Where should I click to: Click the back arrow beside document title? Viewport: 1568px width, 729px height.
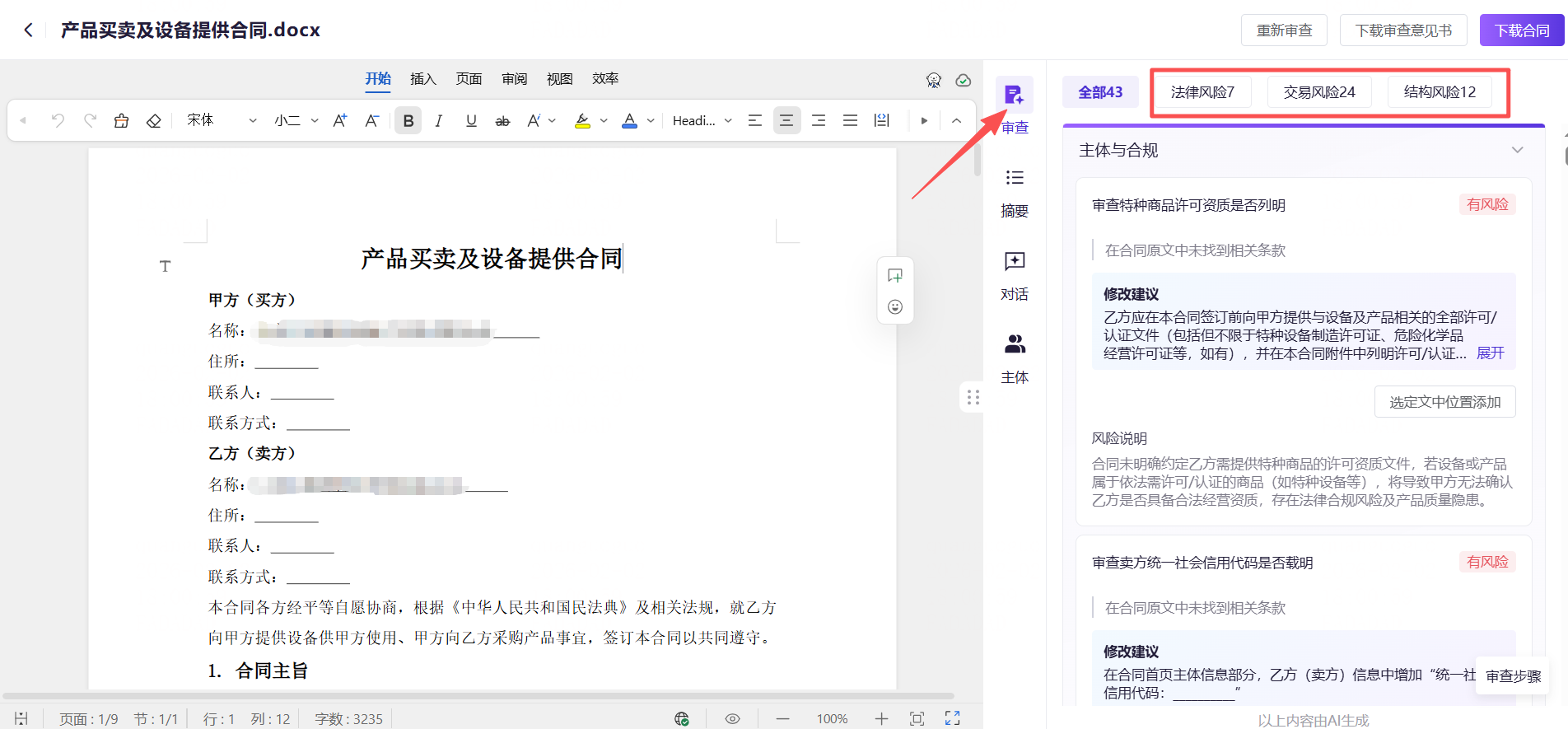(29, 30)
